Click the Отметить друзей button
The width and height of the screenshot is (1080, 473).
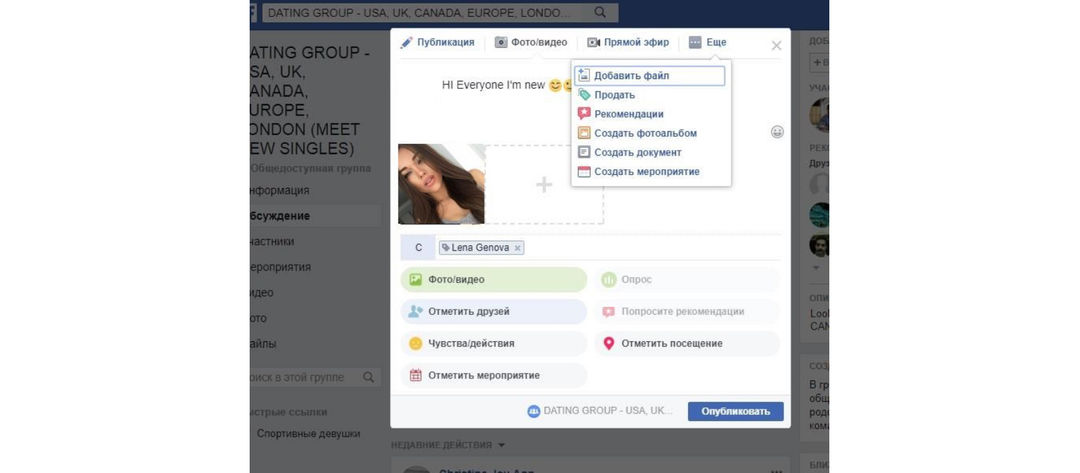493,311
